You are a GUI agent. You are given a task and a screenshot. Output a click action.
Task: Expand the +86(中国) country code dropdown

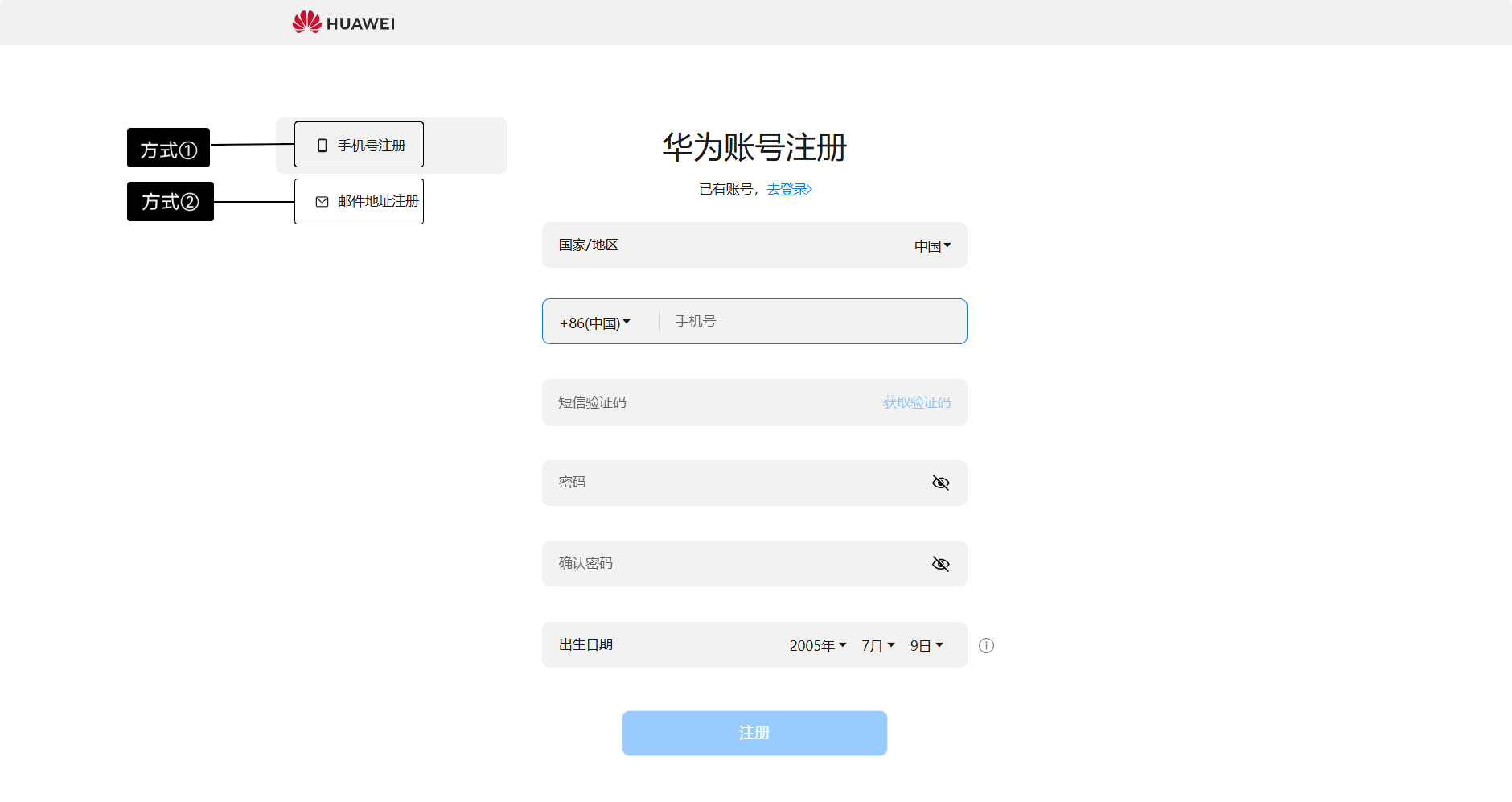[x=595, y=322]
